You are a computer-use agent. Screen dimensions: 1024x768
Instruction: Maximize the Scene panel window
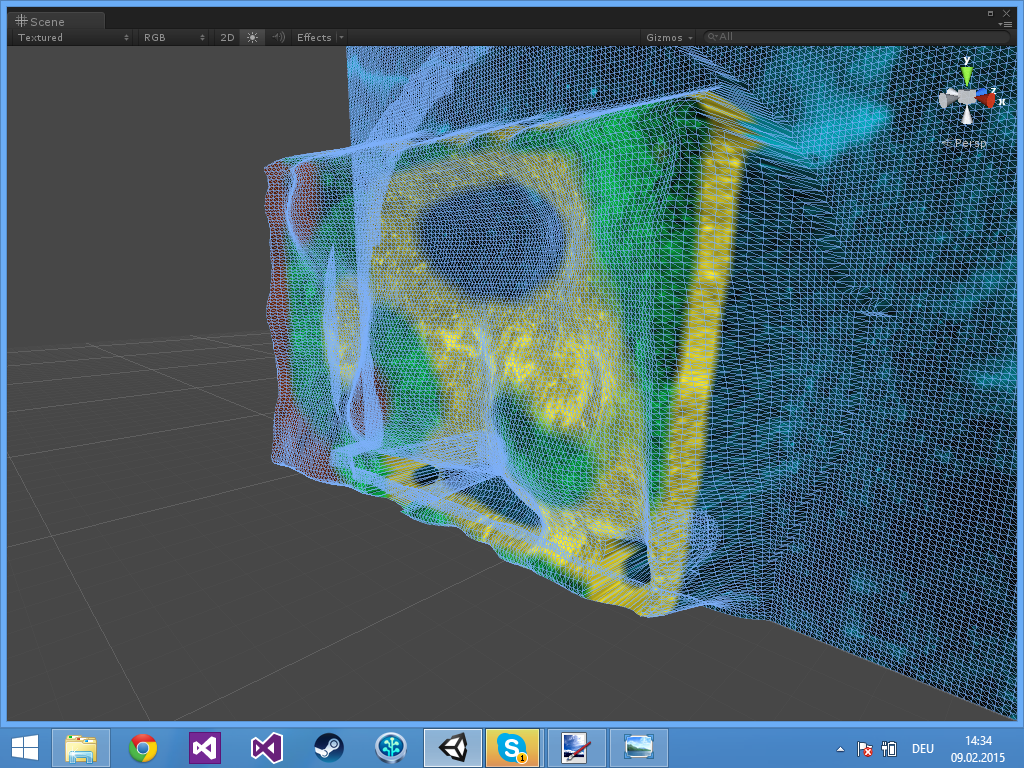point(990,13)
